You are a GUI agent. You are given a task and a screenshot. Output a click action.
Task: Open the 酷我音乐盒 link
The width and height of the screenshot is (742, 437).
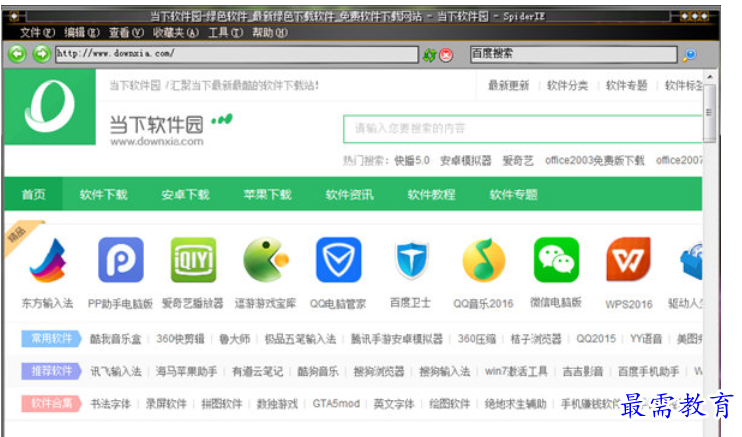pyautogui.click(x=115, y=339)
